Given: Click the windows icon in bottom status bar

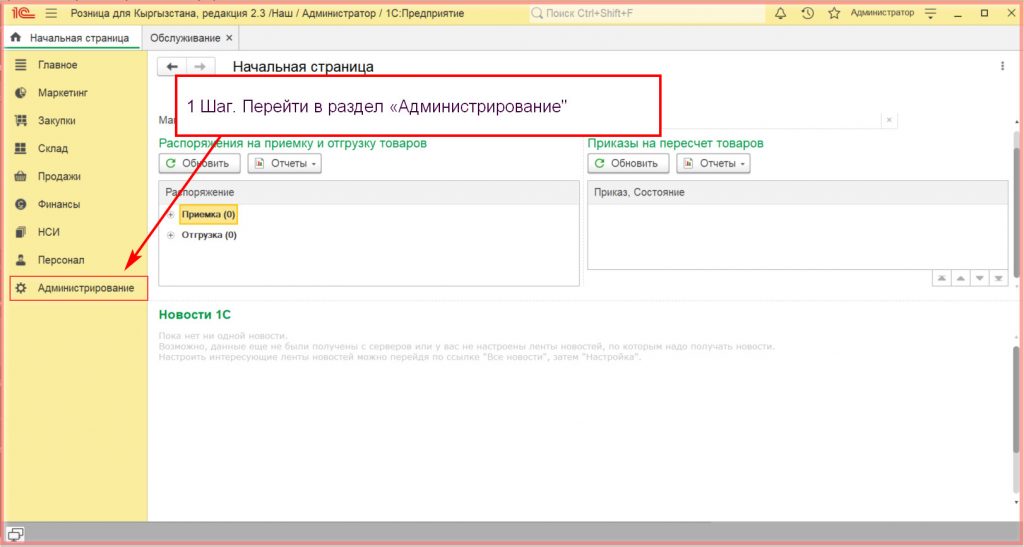Looking at the screenshot, I should [17, 533].
